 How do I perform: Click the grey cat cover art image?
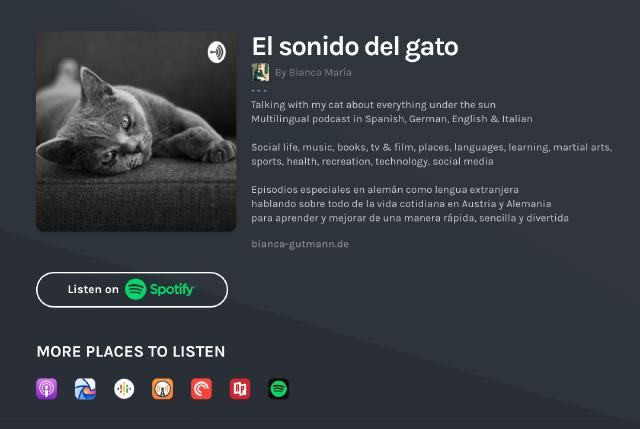136,132
